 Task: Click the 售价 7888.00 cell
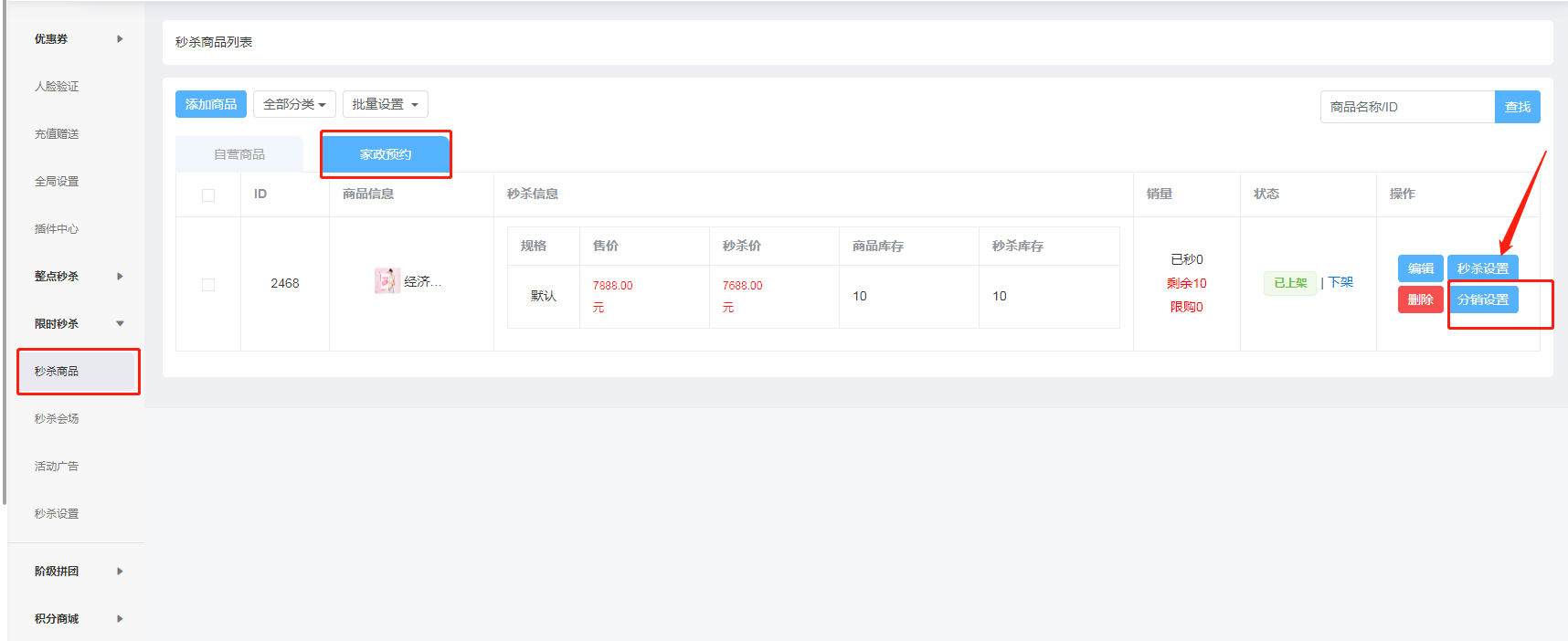coord(644,297)
